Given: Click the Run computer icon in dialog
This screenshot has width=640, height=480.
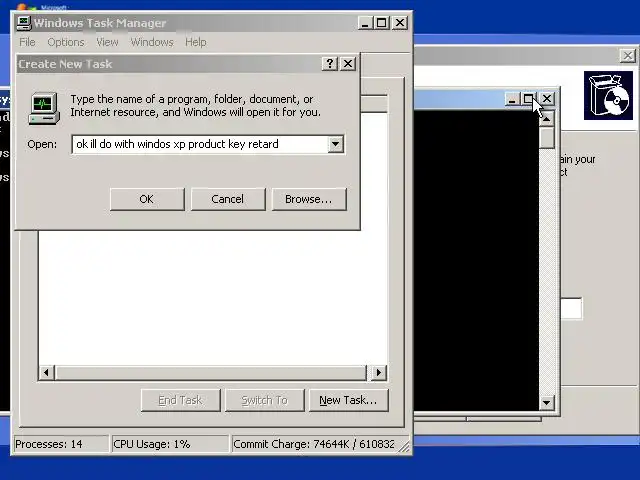Looking at the screenshot, I should (44, 108).
